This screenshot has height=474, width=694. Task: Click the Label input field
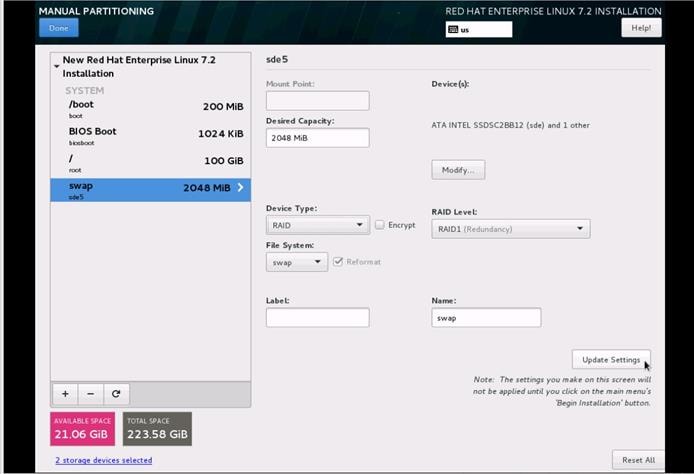pyautogui.click(x=318, y=318)
